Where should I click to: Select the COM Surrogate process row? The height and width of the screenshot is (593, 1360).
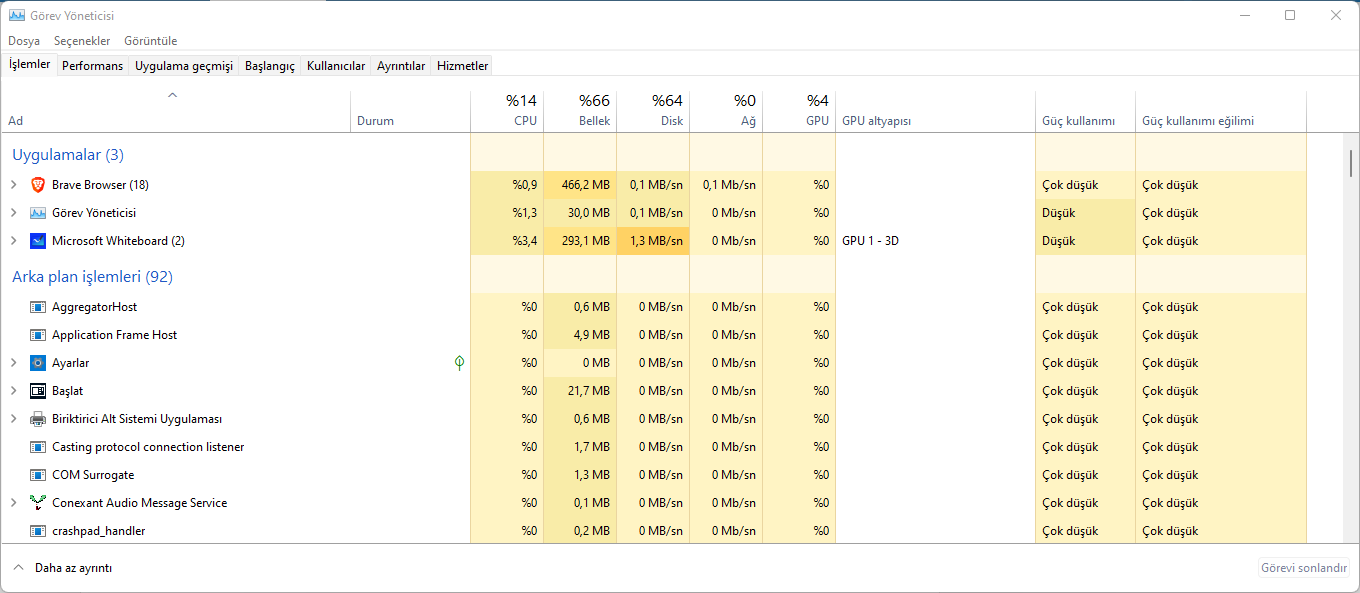pyautogui.click(x=93, y=475)
